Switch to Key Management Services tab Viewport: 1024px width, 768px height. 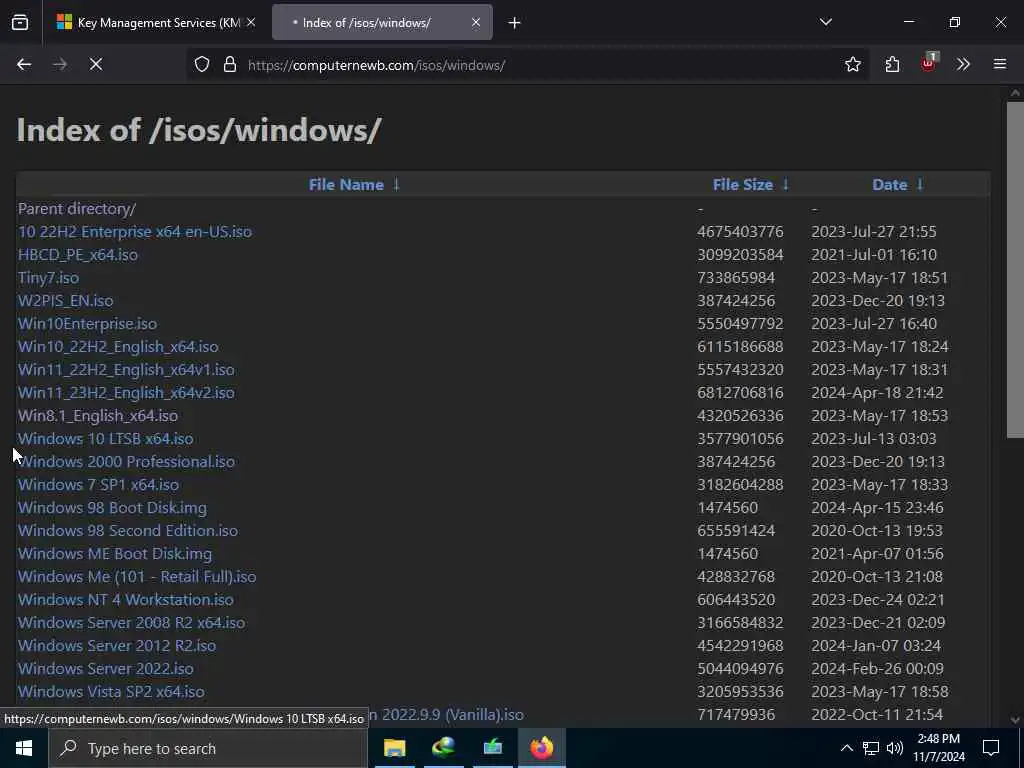click(155, 23)
